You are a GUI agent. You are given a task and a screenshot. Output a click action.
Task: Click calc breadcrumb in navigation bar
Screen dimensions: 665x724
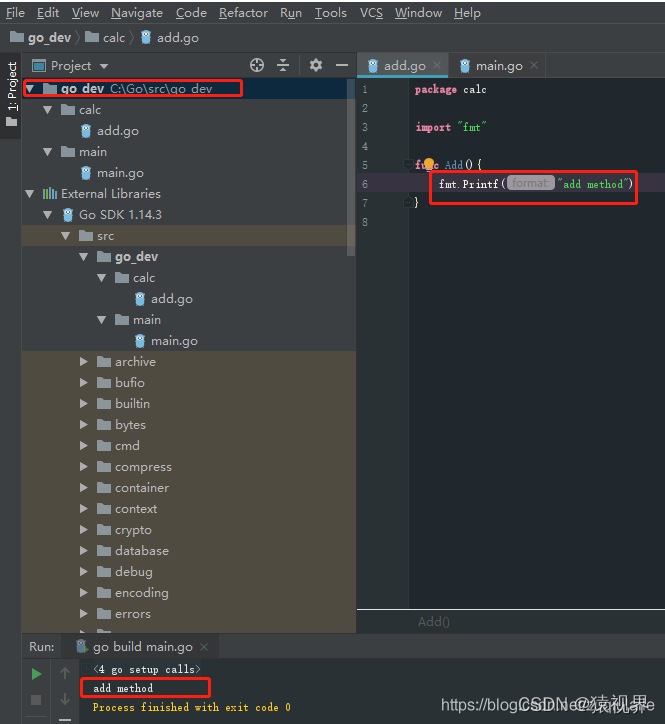[105, 37]
